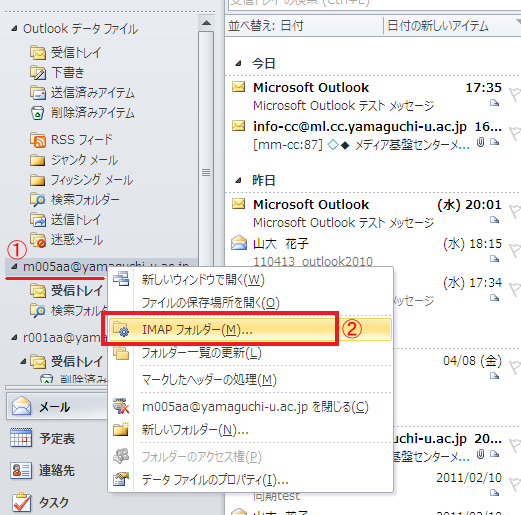
Task: Choose データ ファイルのプロパティ(I)...
Action: click(250, 480)
